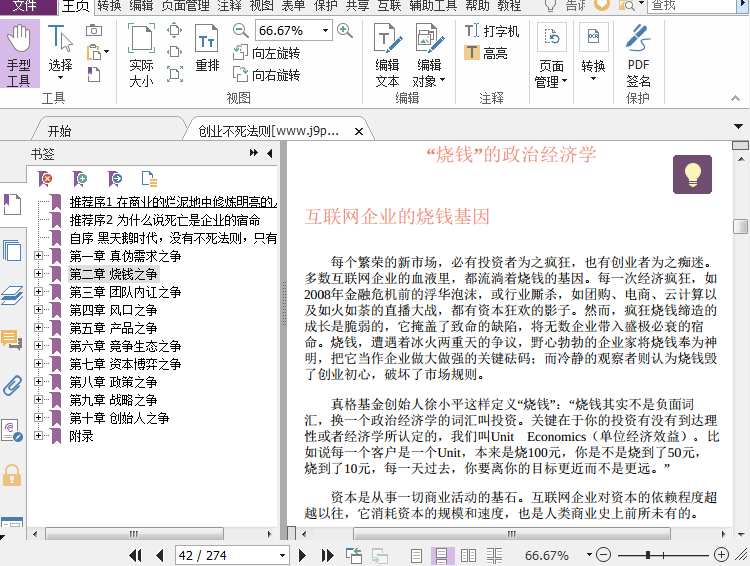Click the add bookmark icon
The image size is (750, 566).
[80, 179]
